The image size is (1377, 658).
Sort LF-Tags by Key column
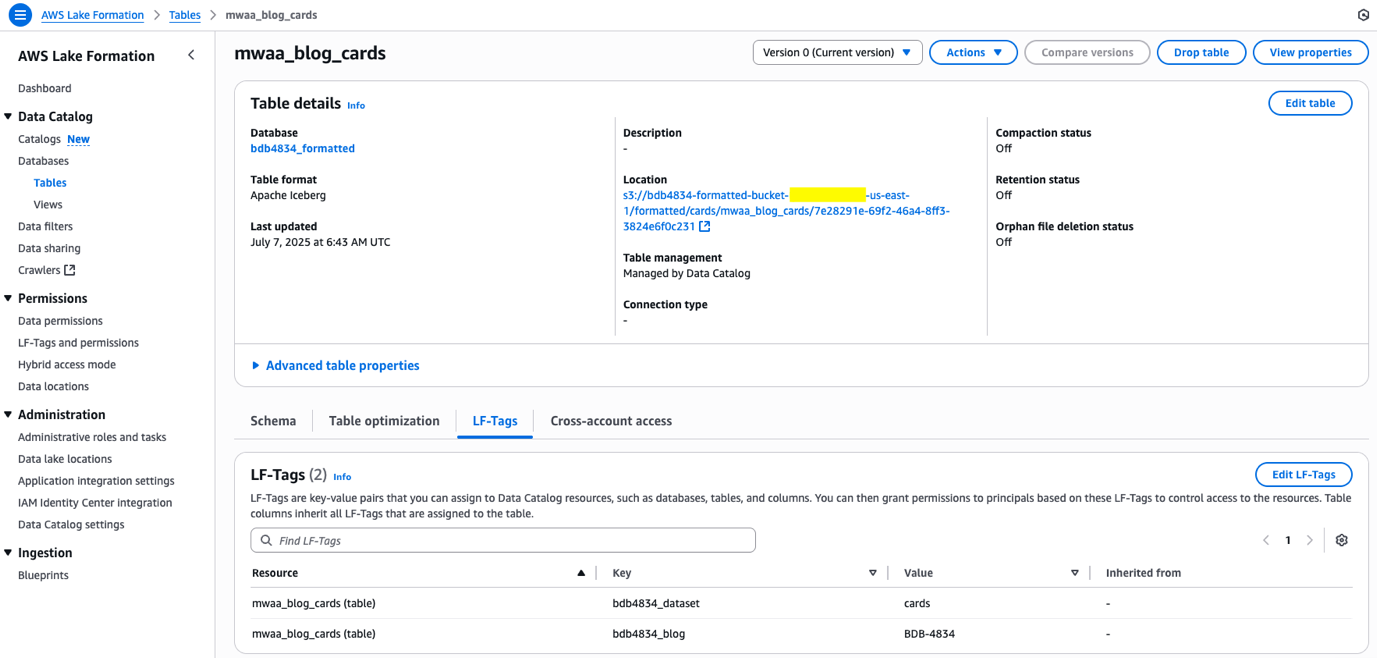point(872,573)
